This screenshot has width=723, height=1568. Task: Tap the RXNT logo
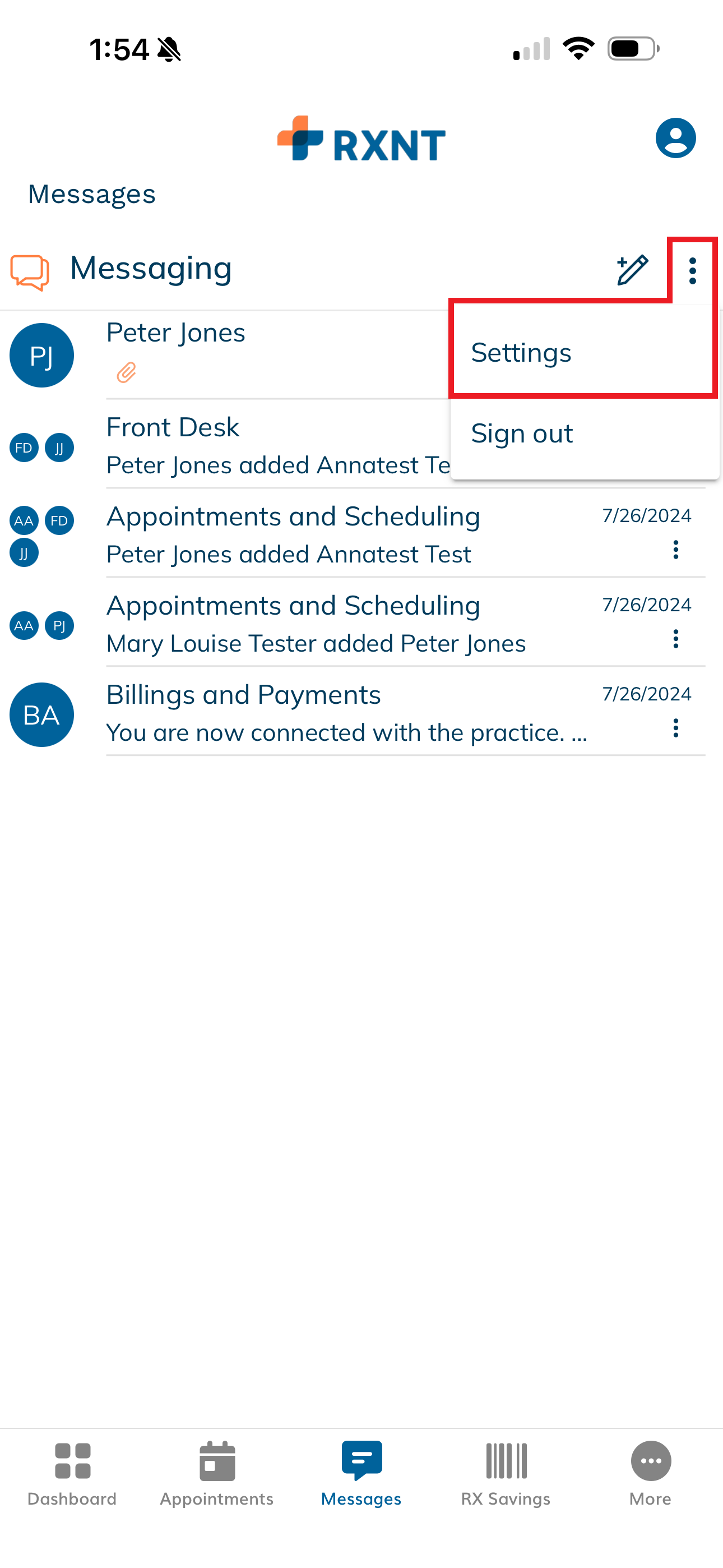pos(361,140)
